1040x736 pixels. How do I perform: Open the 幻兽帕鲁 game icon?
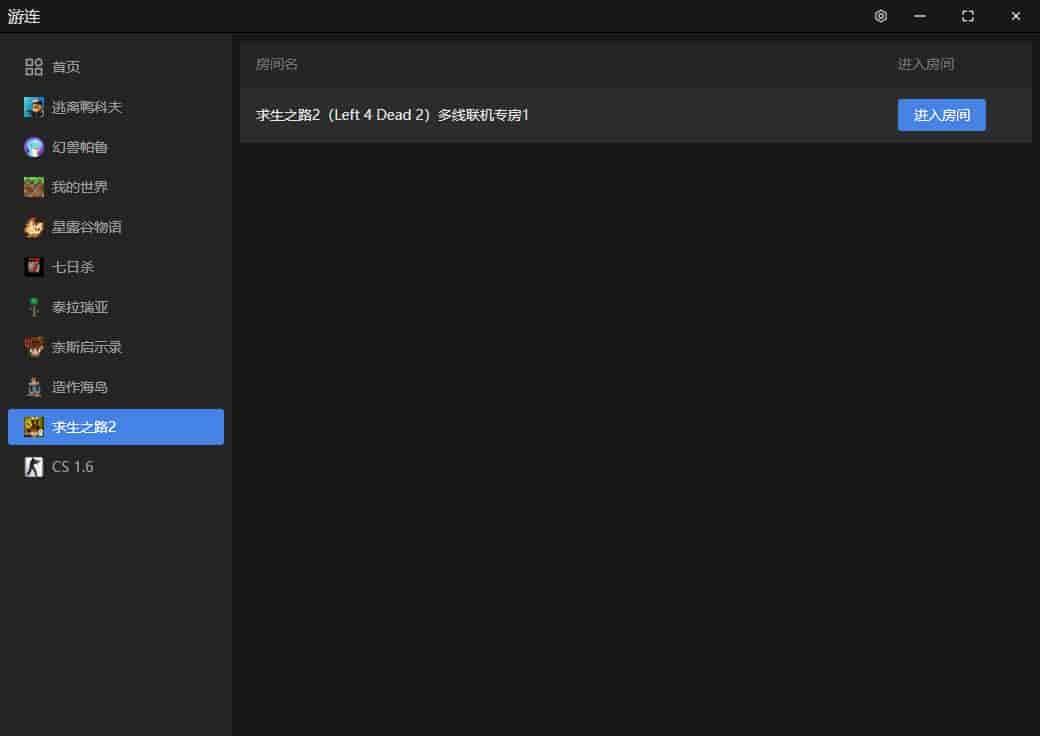click(34, 147)
